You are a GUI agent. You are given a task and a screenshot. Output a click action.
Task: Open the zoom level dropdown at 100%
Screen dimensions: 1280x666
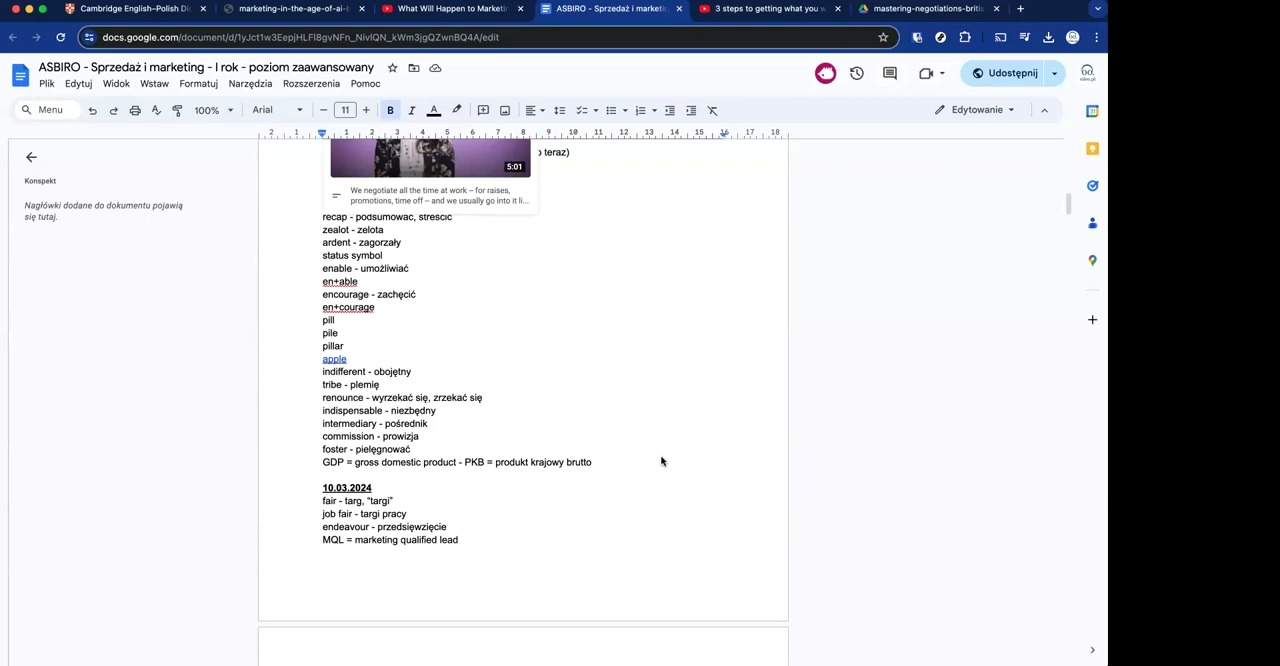[x=213, y=110]
